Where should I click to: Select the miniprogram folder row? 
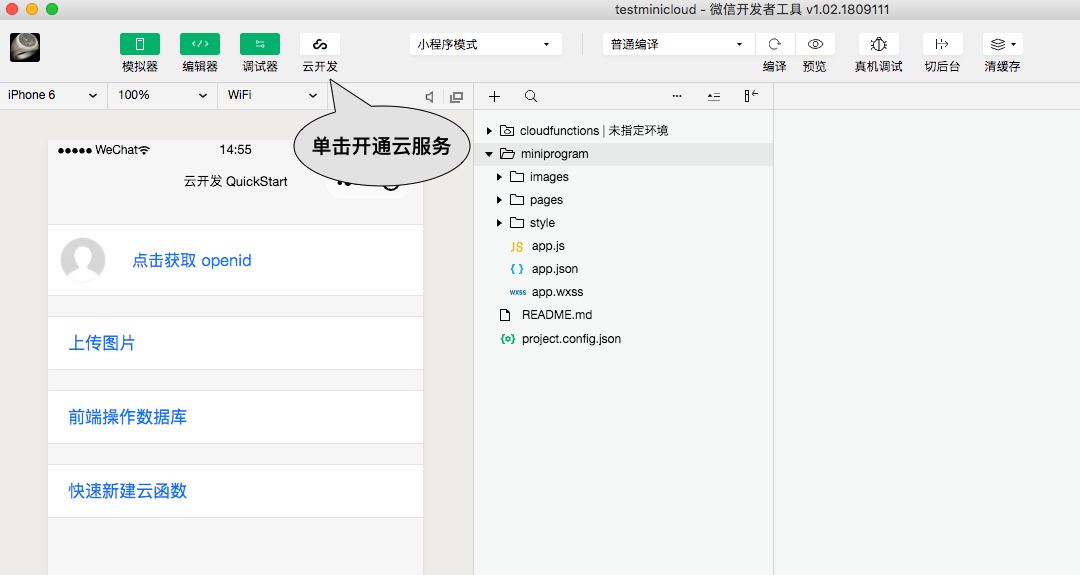click(623, 154)
